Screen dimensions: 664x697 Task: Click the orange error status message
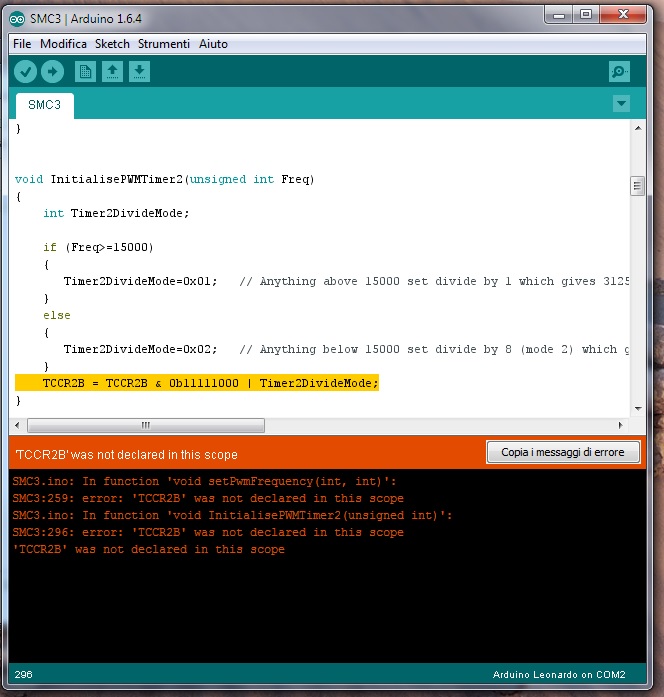pyautogui.click(x=126, y=455)
